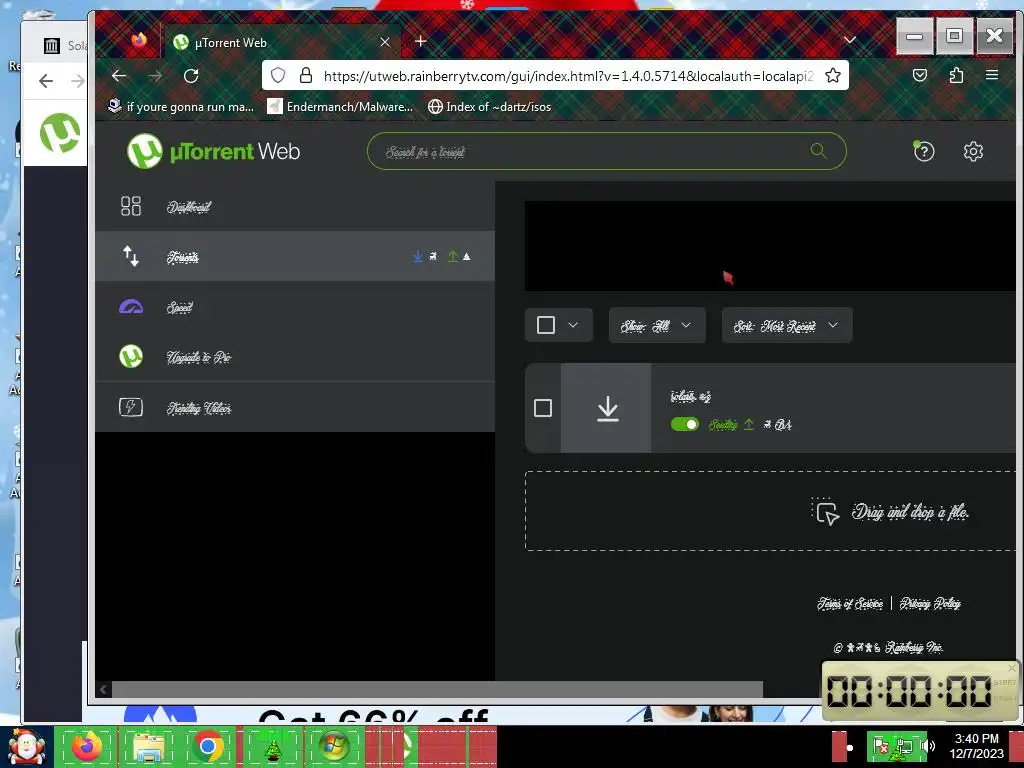Click the µTorrent Web logo
The width and height of the screenshot is (1024, 768).
point(214,151)
